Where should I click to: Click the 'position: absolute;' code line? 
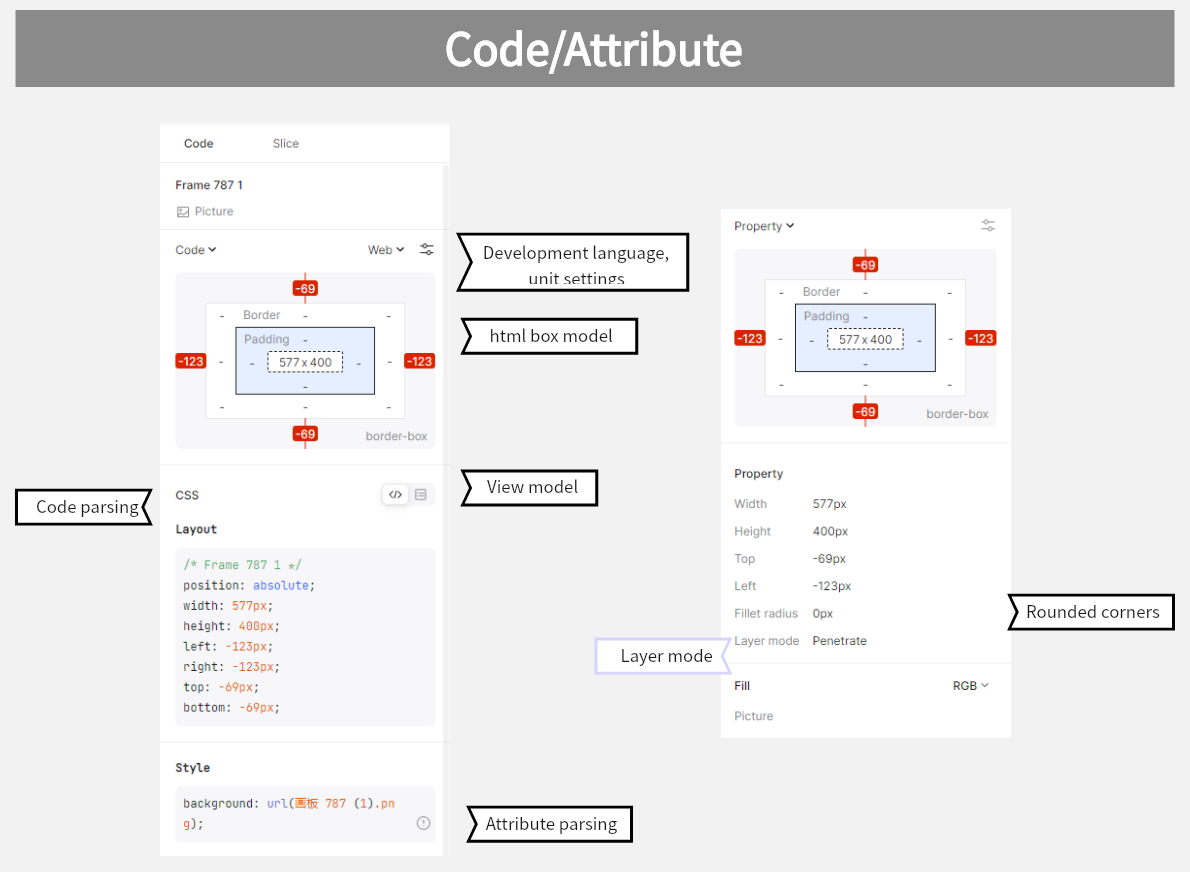[x=249, y=585]
